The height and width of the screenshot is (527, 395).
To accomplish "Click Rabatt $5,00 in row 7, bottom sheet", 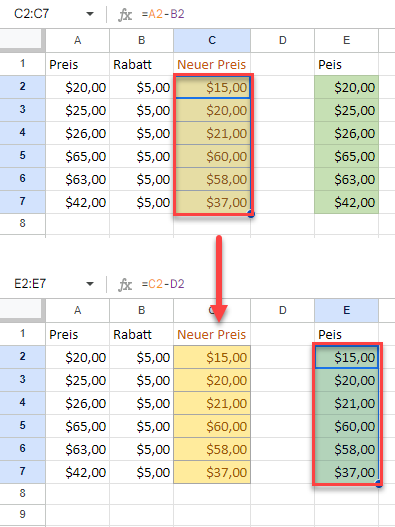I will [x=142, y=472].
